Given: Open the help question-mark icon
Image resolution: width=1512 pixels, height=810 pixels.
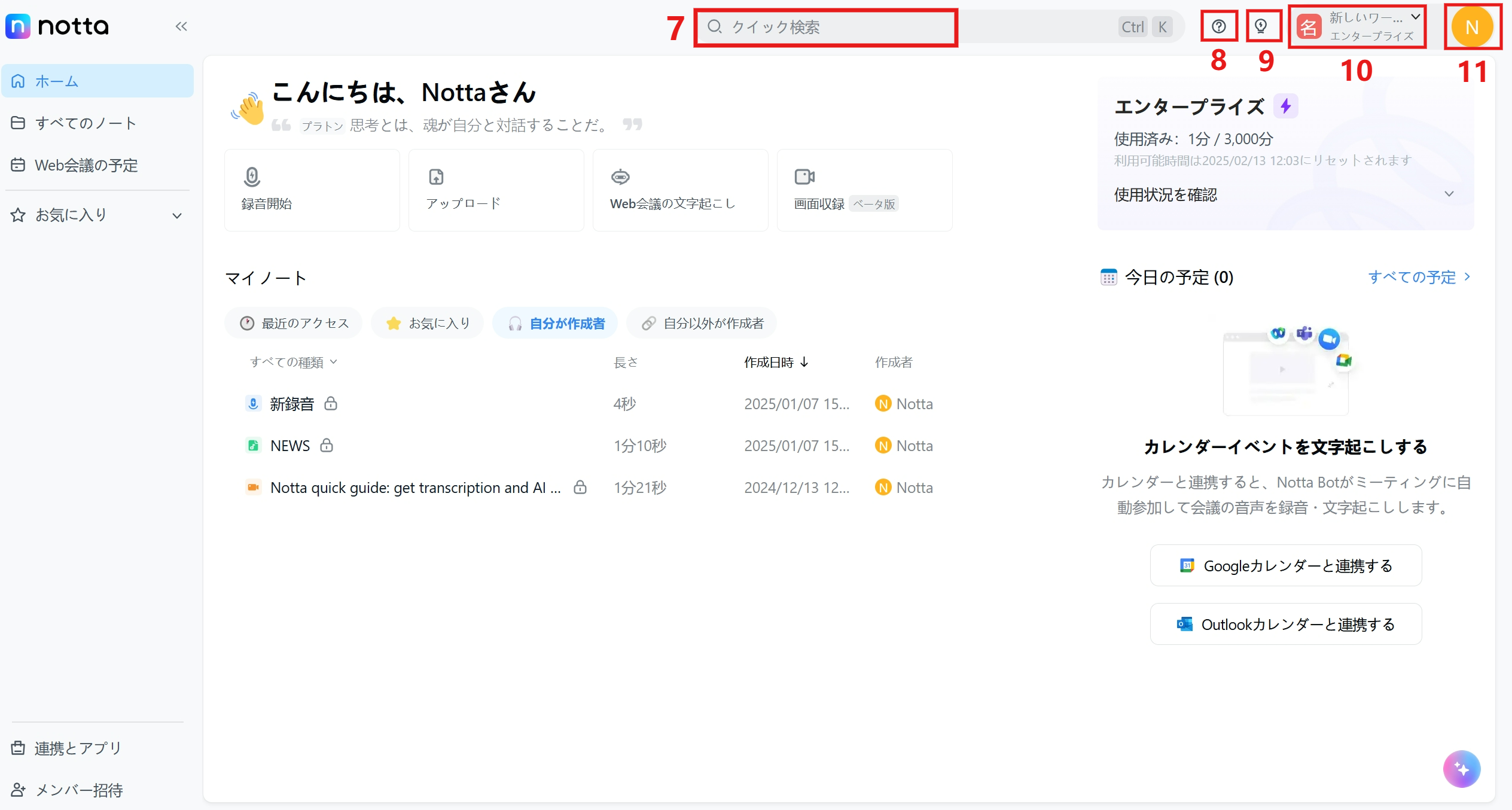Looking at the screenshot, I should (1219, 26).
